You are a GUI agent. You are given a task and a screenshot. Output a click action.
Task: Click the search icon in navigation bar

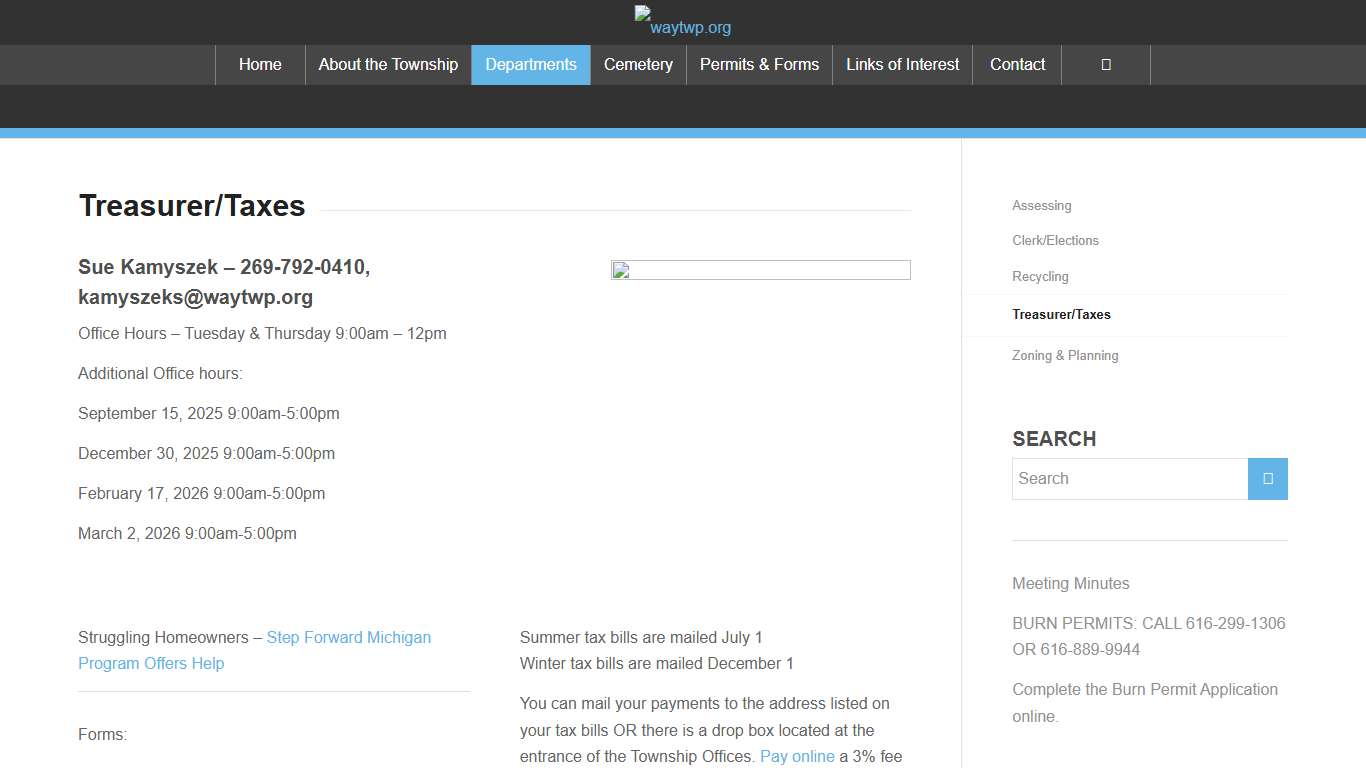pos(1106,65)
